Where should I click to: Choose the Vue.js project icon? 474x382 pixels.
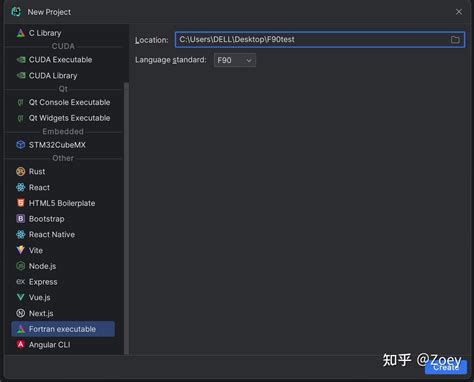coord(21,297)
